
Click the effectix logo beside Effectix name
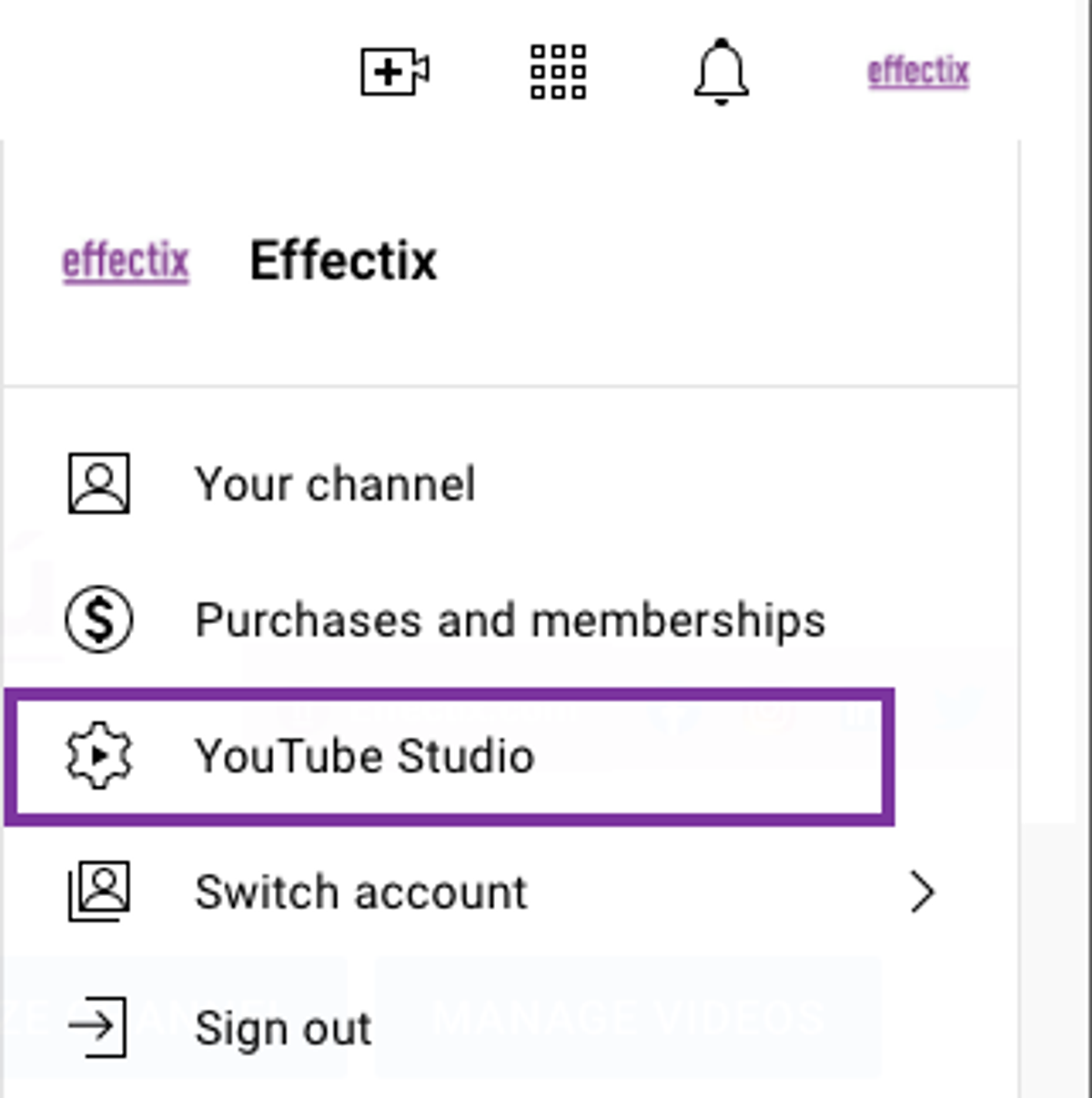[126, 262]
